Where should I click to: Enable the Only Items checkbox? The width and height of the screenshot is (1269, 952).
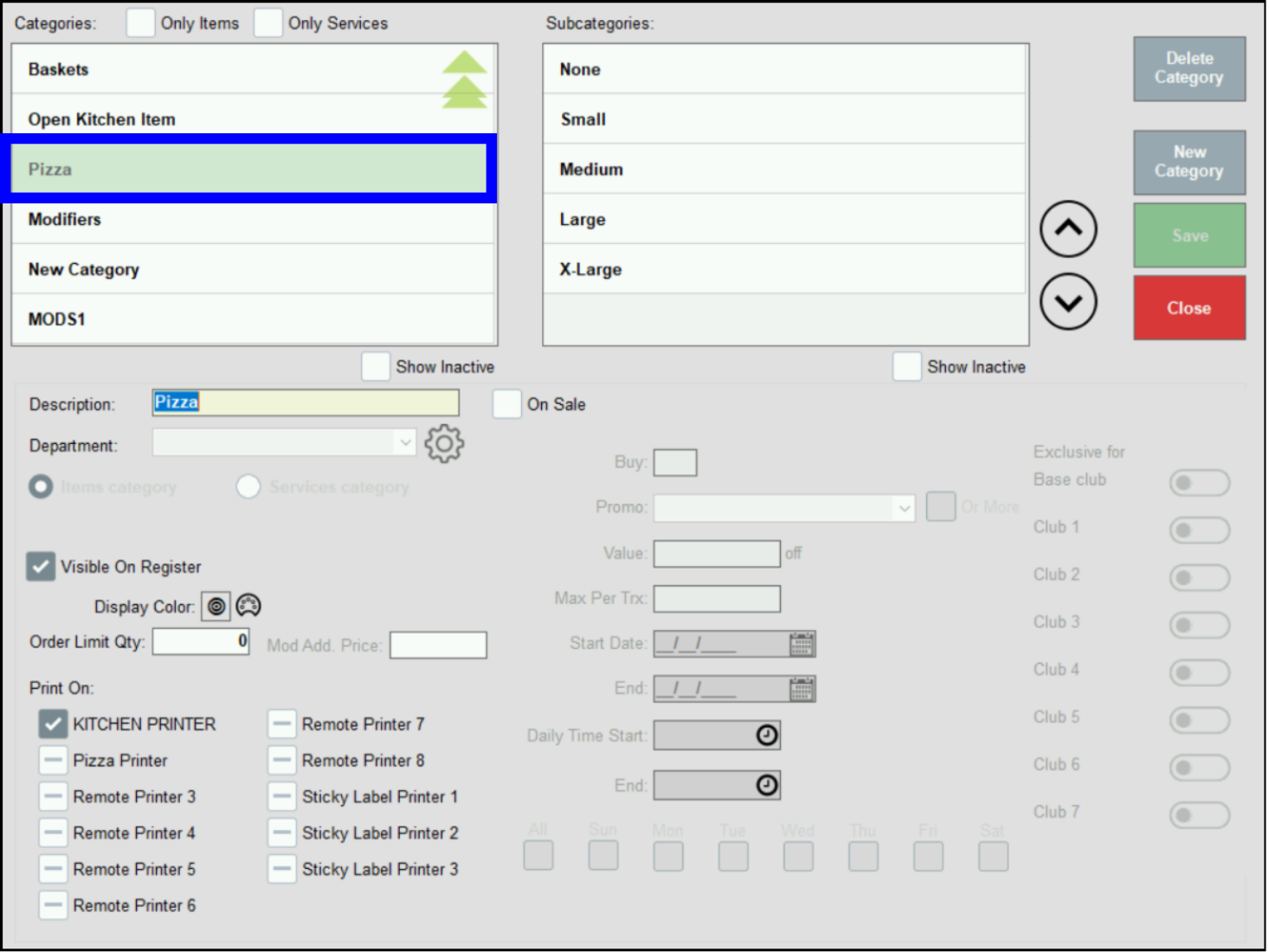(x=140, y=23)
